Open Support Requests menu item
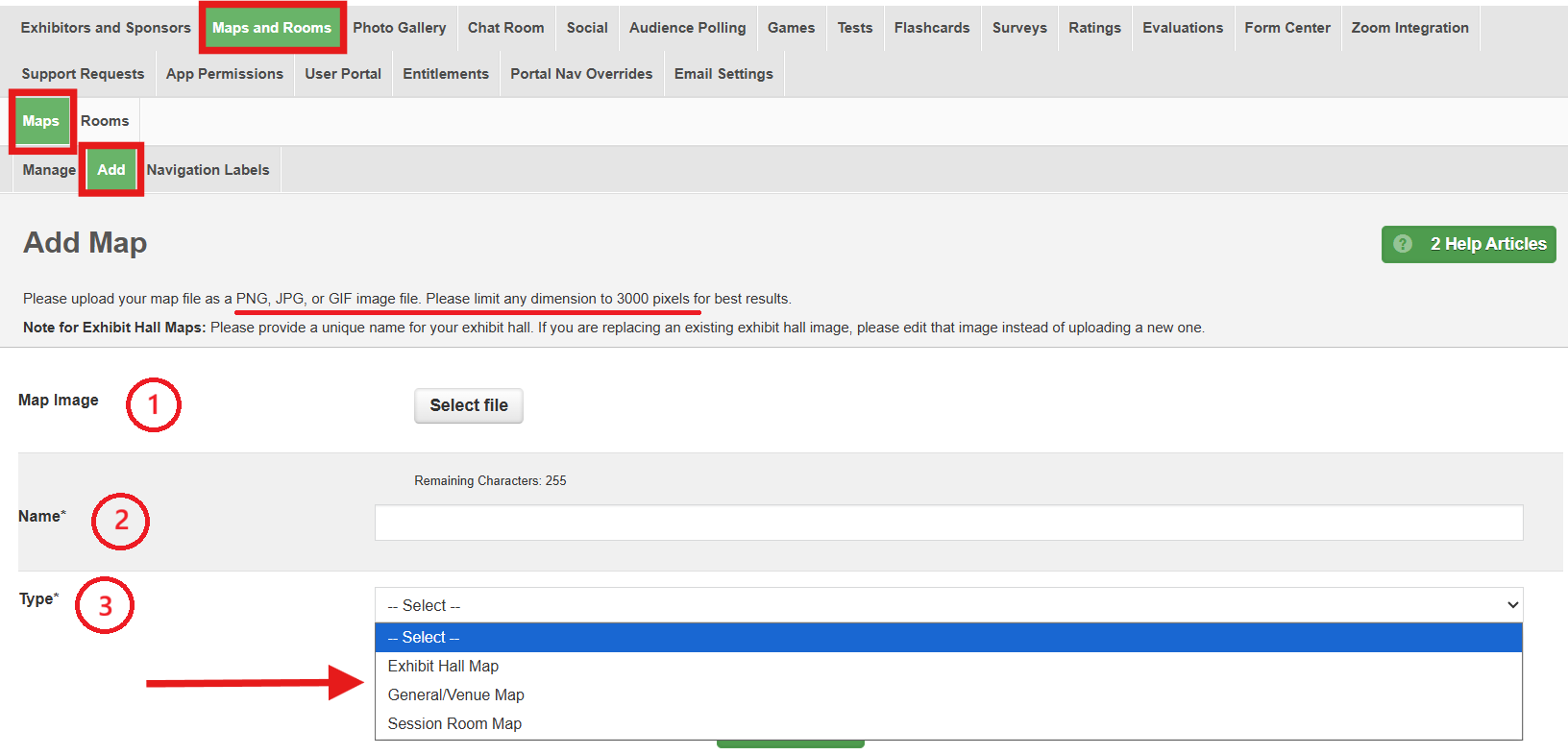Screen dimensions: 1568x755 pos(83,74)
